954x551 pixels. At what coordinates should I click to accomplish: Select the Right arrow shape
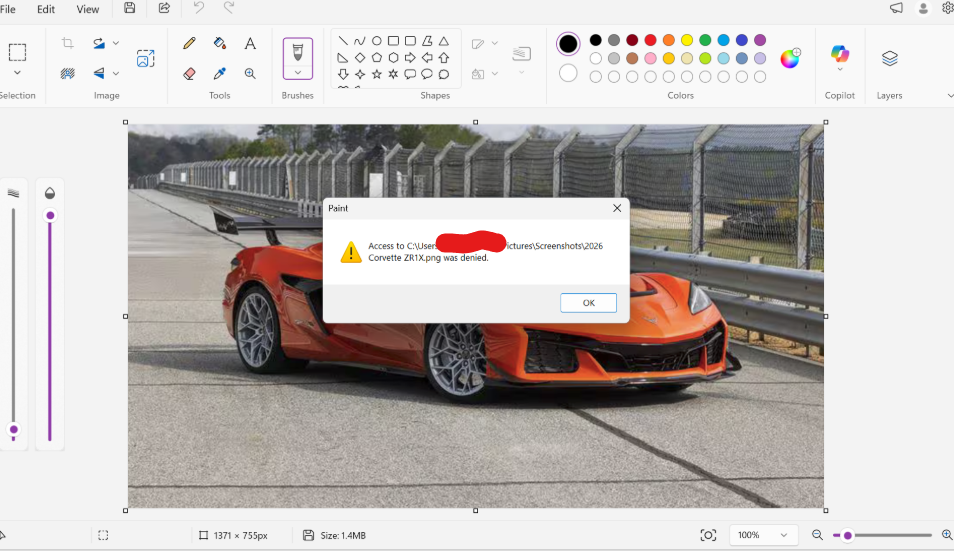(x=410, y=58)
